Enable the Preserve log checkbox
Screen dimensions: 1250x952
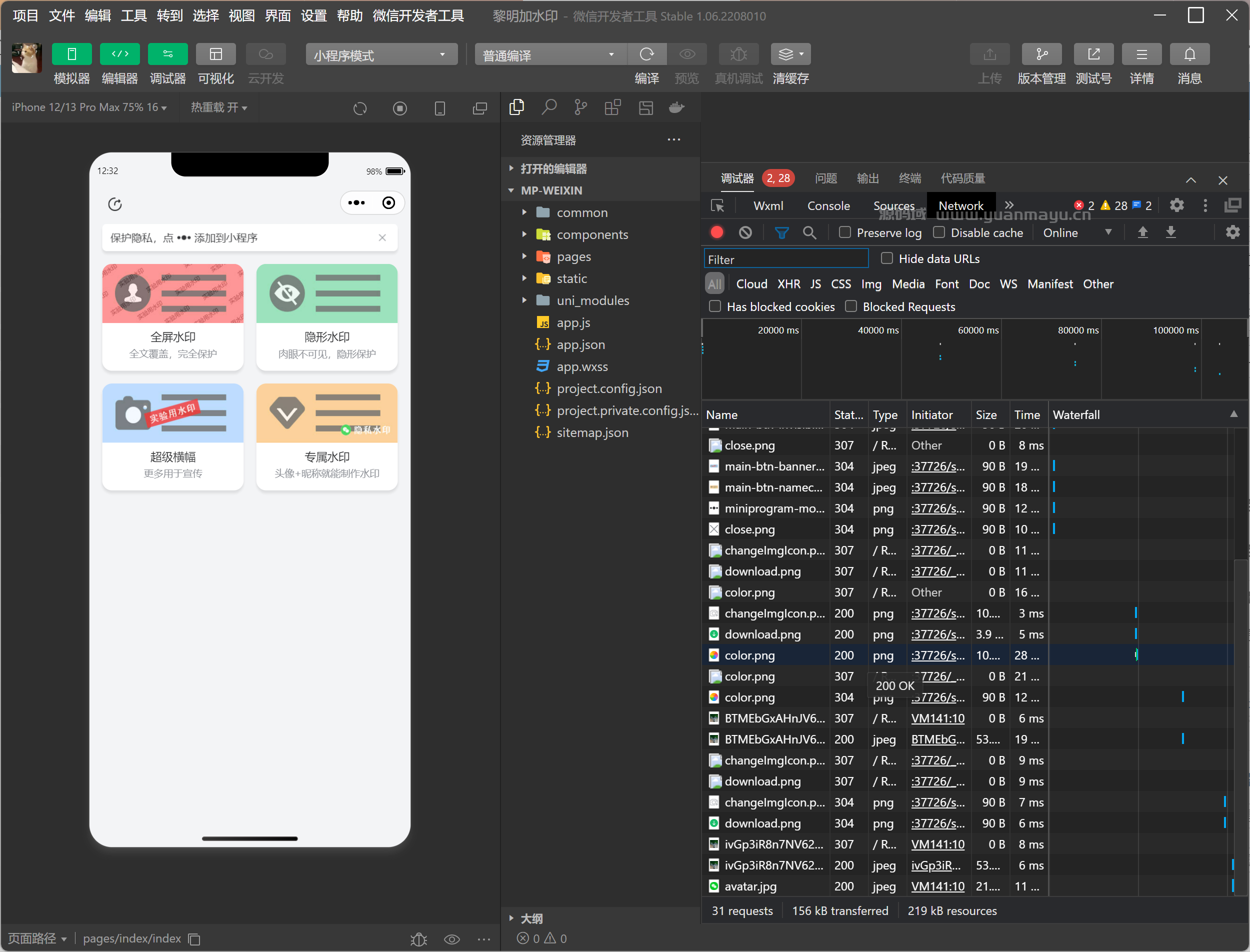pyautogui.click(x=845, y=232)
